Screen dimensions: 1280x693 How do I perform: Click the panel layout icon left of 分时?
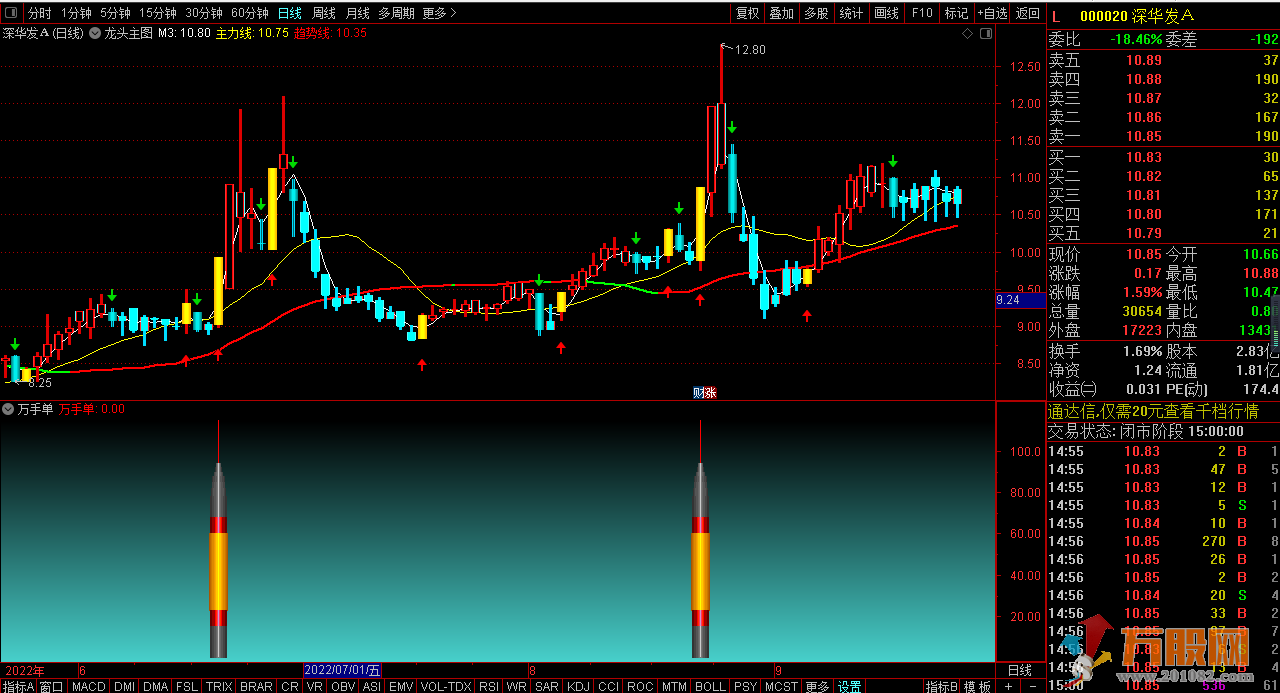10,13
